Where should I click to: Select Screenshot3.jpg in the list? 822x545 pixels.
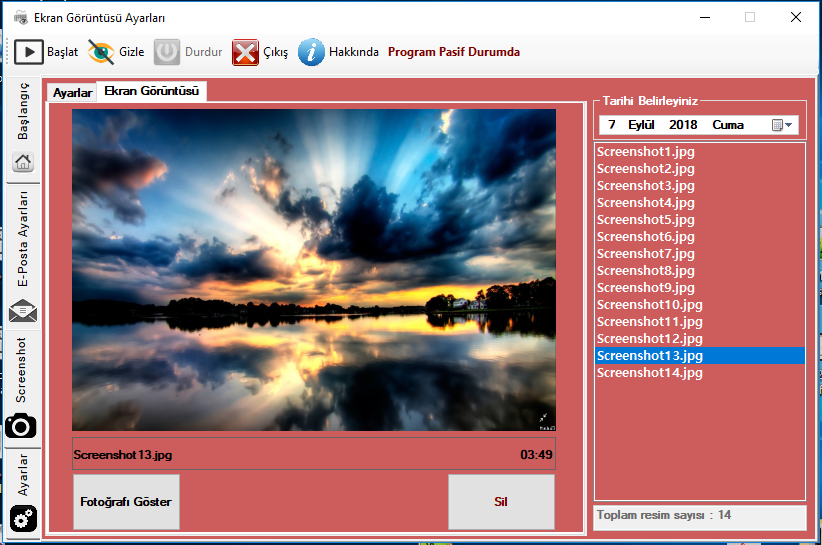700,186
